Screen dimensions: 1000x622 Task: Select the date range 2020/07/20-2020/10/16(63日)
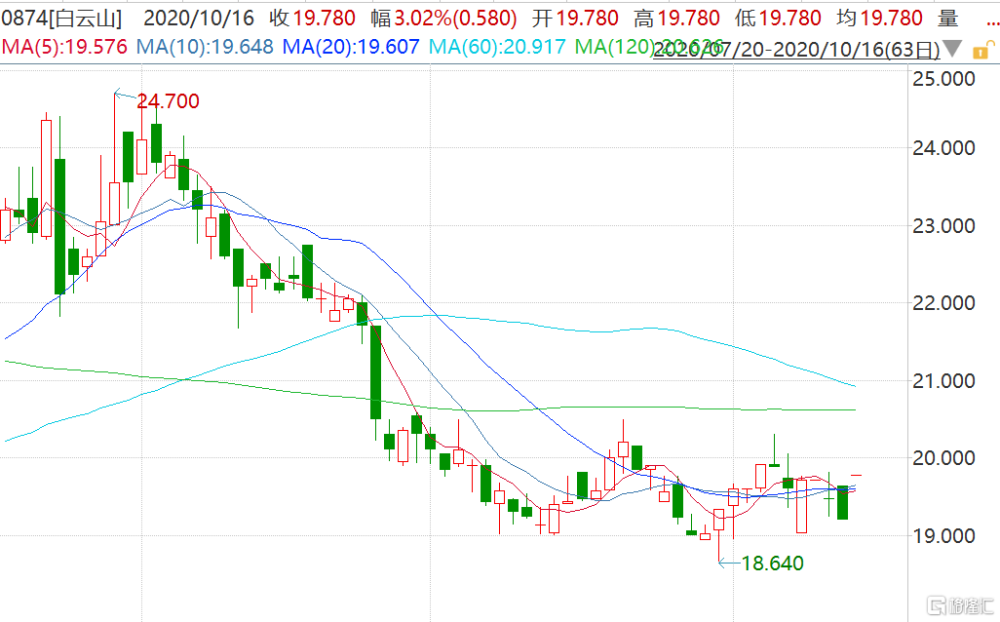point(797,49)
